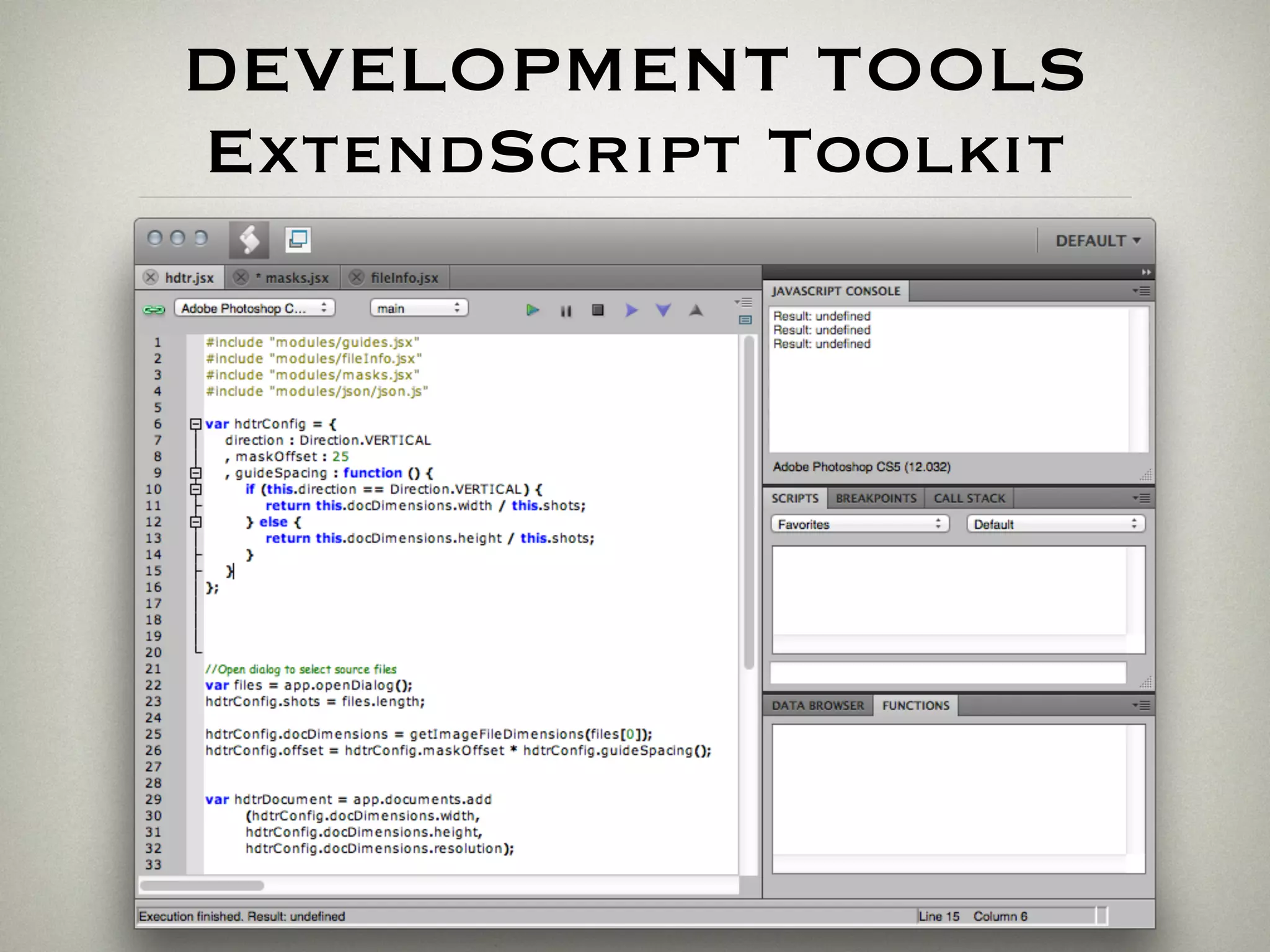Open Scripts panel flyout menu

pos(1142,498)
